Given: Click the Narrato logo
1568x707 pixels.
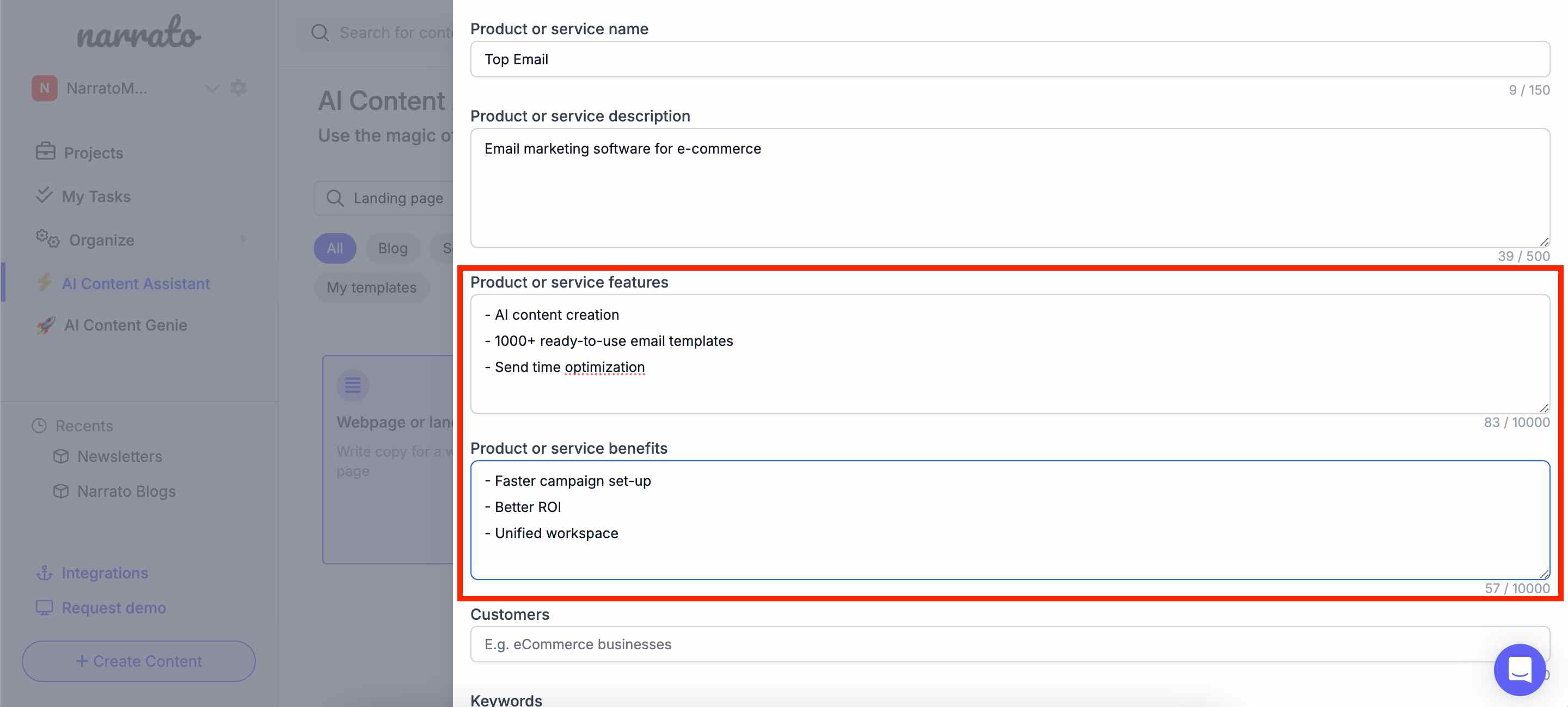Looking at the screenshot, I should [139, 32].
